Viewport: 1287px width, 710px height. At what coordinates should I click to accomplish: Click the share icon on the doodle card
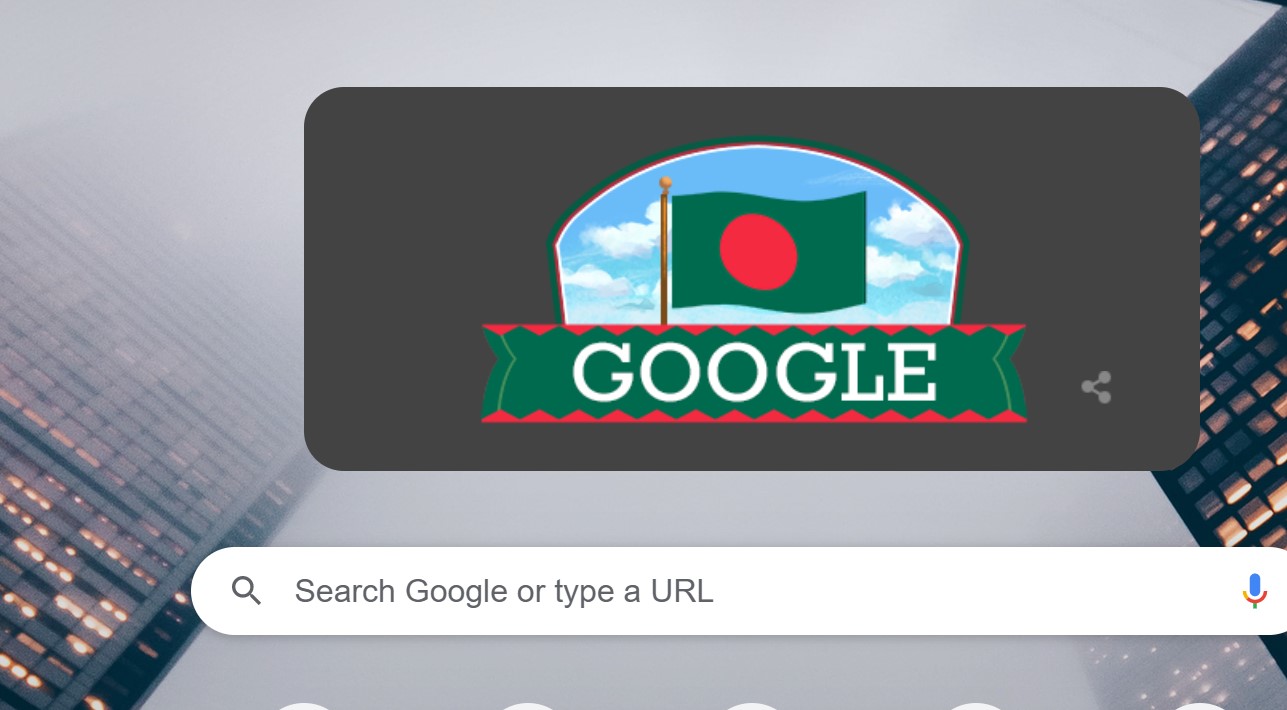(x=1096, y=387)
